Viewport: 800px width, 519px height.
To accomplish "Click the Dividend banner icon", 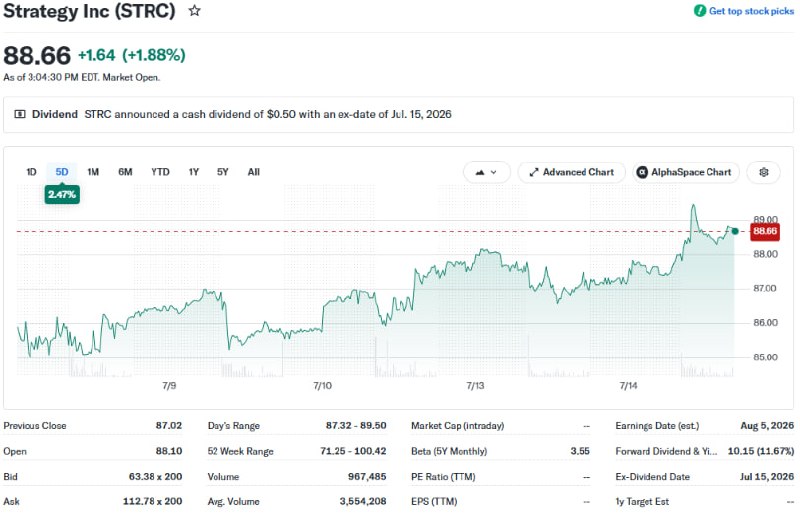I will point(20,114).
